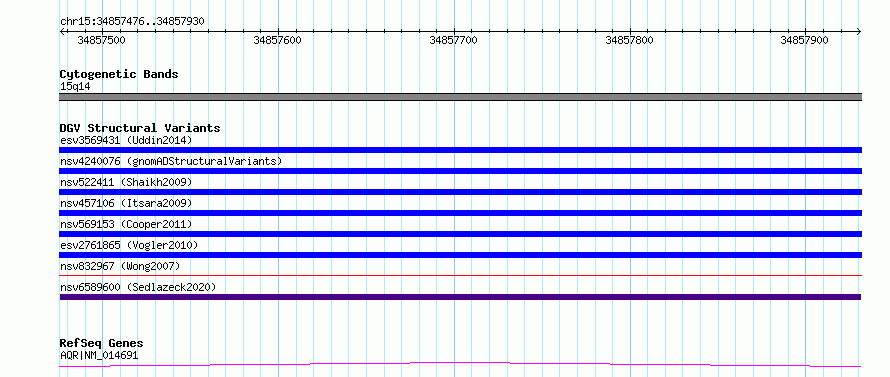
Task: Select the blue bar for nsv522411
Action: pyautogui.click(x=460, y=192)
